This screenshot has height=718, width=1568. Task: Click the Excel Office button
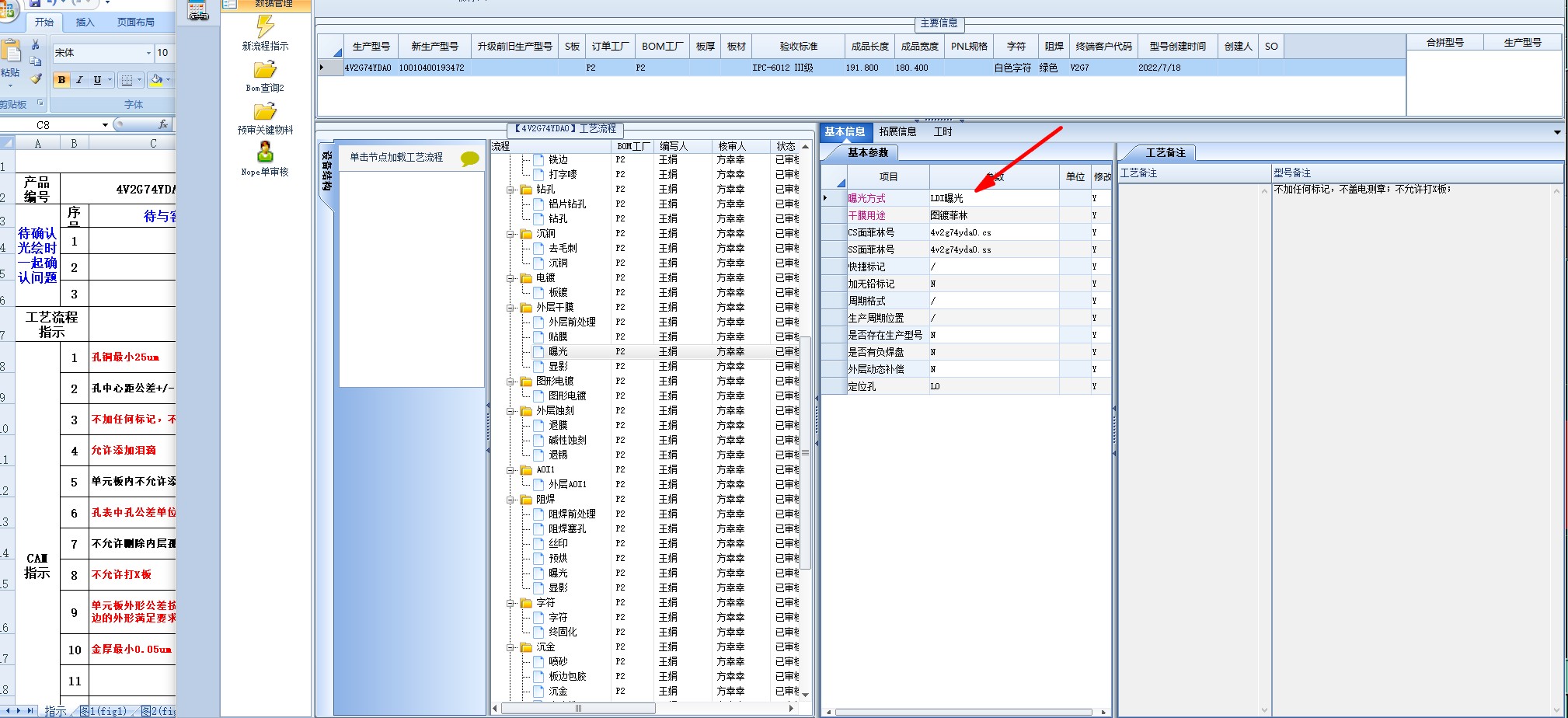[8, 9]
